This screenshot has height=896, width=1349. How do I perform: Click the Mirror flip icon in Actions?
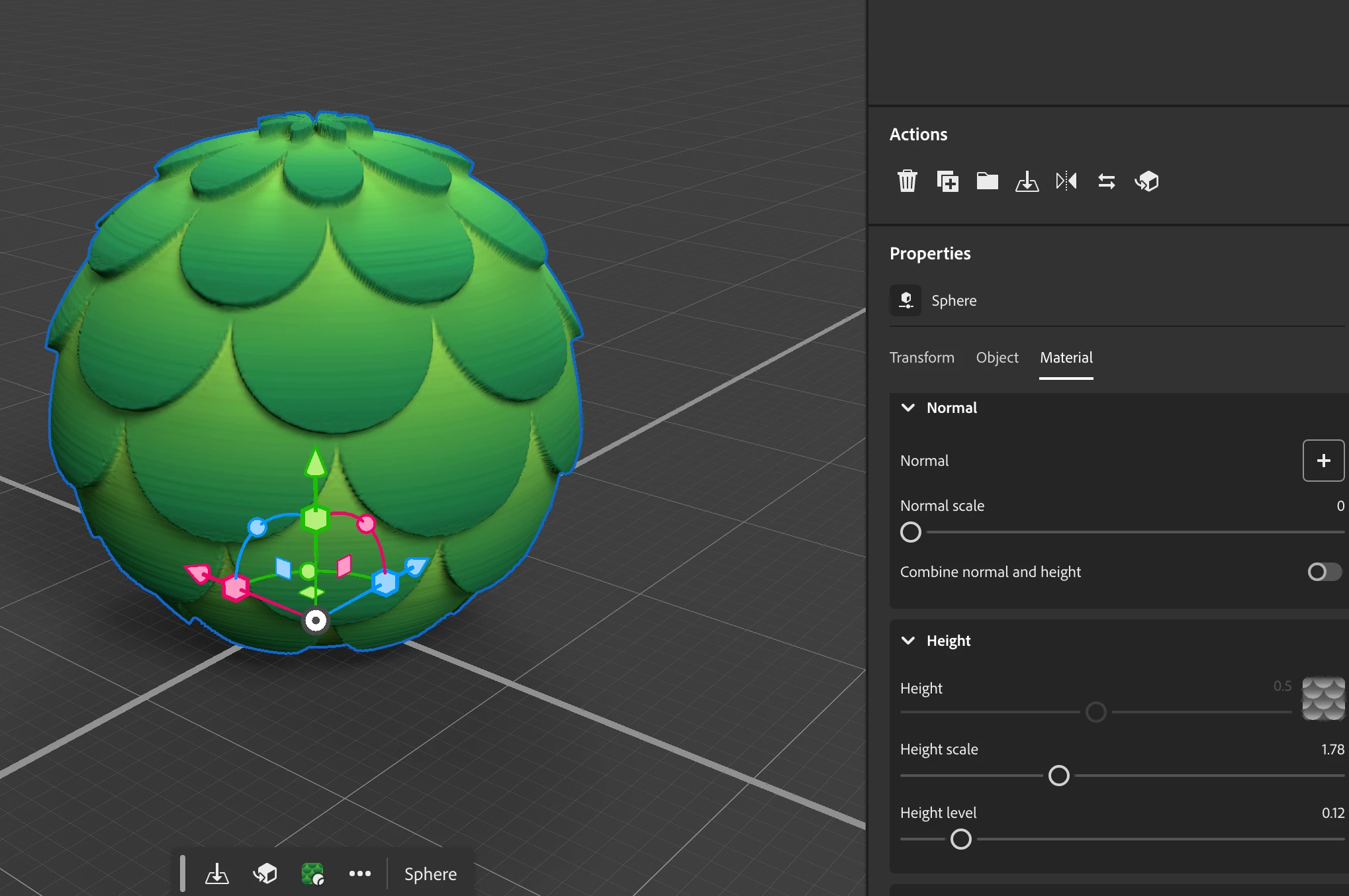point(1066,181)
